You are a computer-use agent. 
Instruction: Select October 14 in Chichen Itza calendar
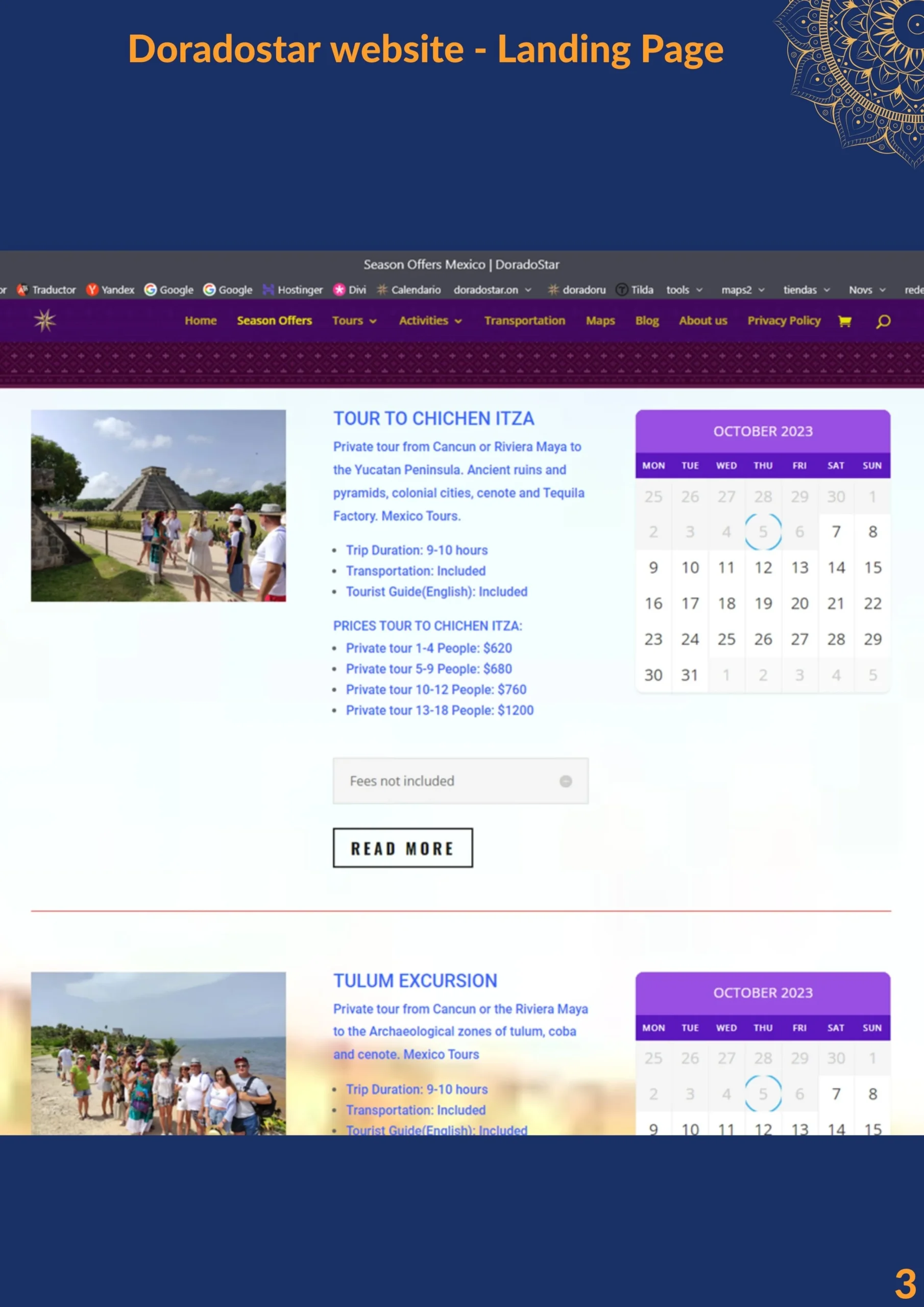836,568
